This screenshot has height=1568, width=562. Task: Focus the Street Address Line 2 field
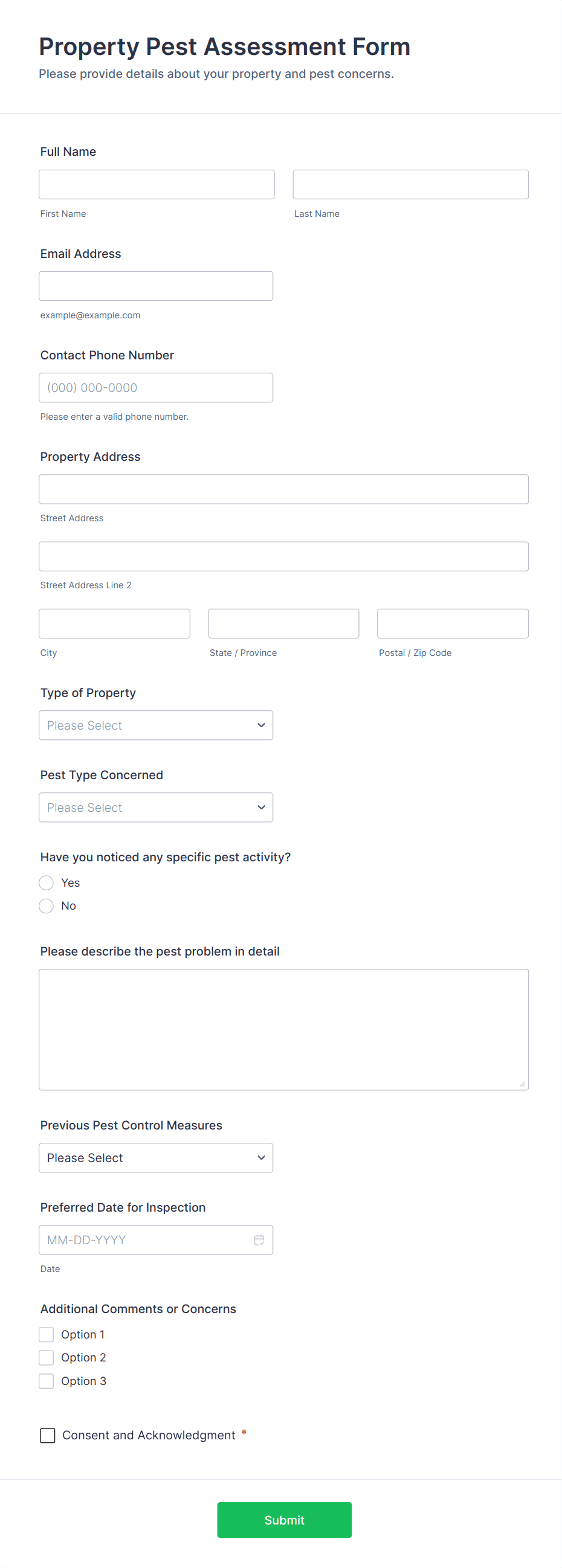[x=284, y=556]
